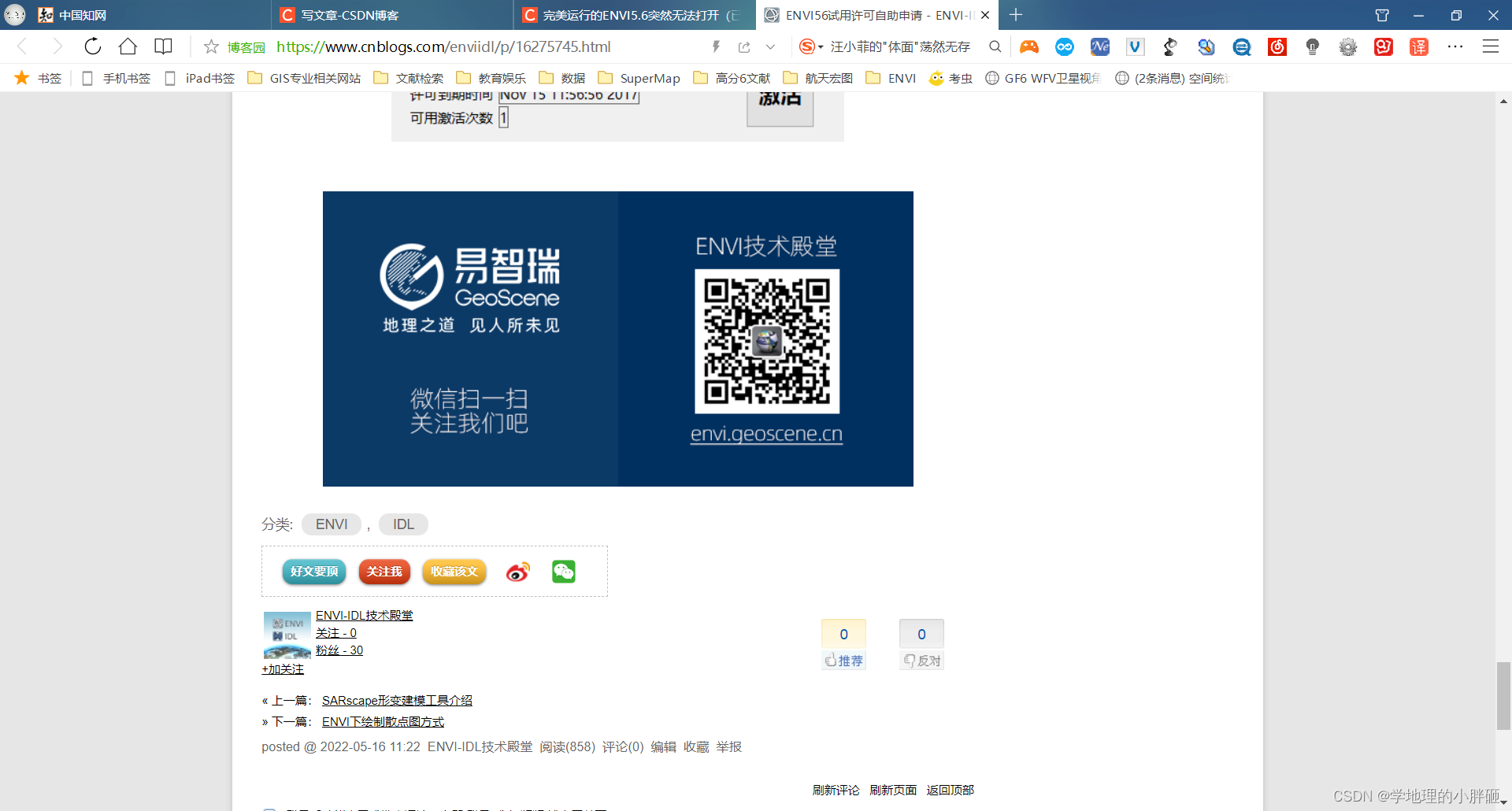The image size is (1512, 811).
Task: Click the 粉丝 - 30 link
Action: (339, 650)
